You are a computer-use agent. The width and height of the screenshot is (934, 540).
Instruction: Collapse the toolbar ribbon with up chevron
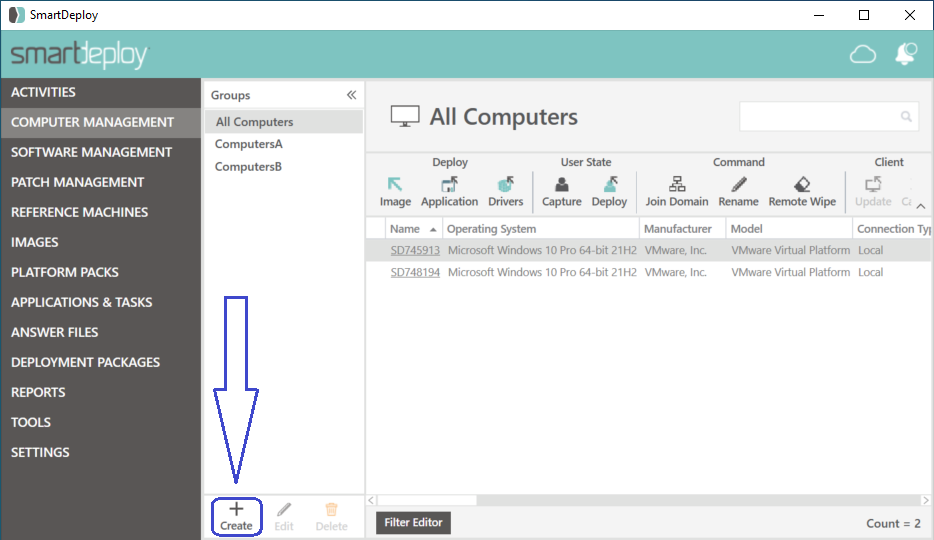click(921, 206)
